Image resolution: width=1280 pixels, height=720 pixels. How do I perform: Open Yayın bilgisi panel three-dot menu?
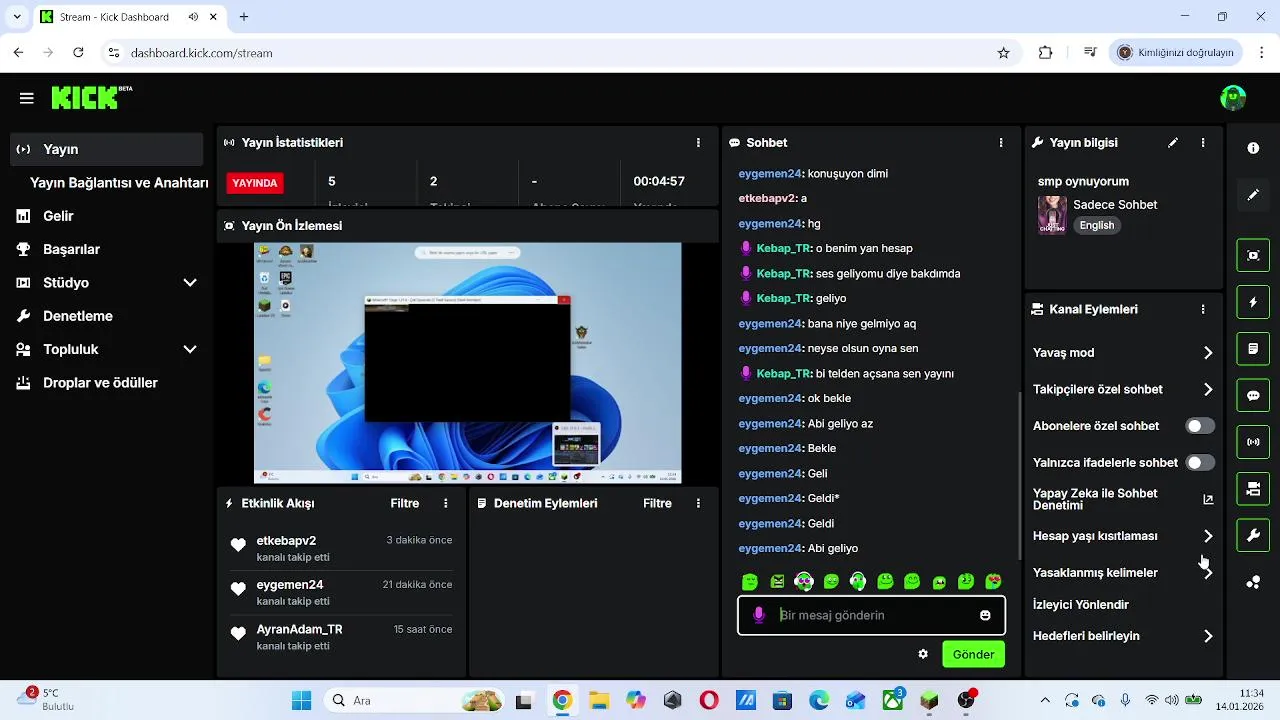[x=1203, y=143]
